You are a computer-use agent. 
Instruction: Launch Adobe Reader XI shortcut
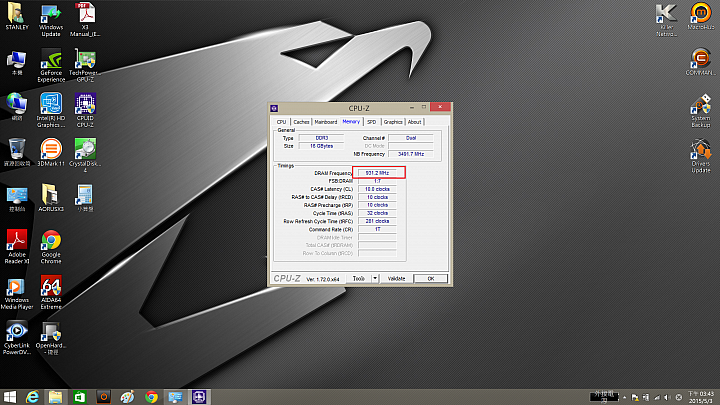click(x=17, y=247)
